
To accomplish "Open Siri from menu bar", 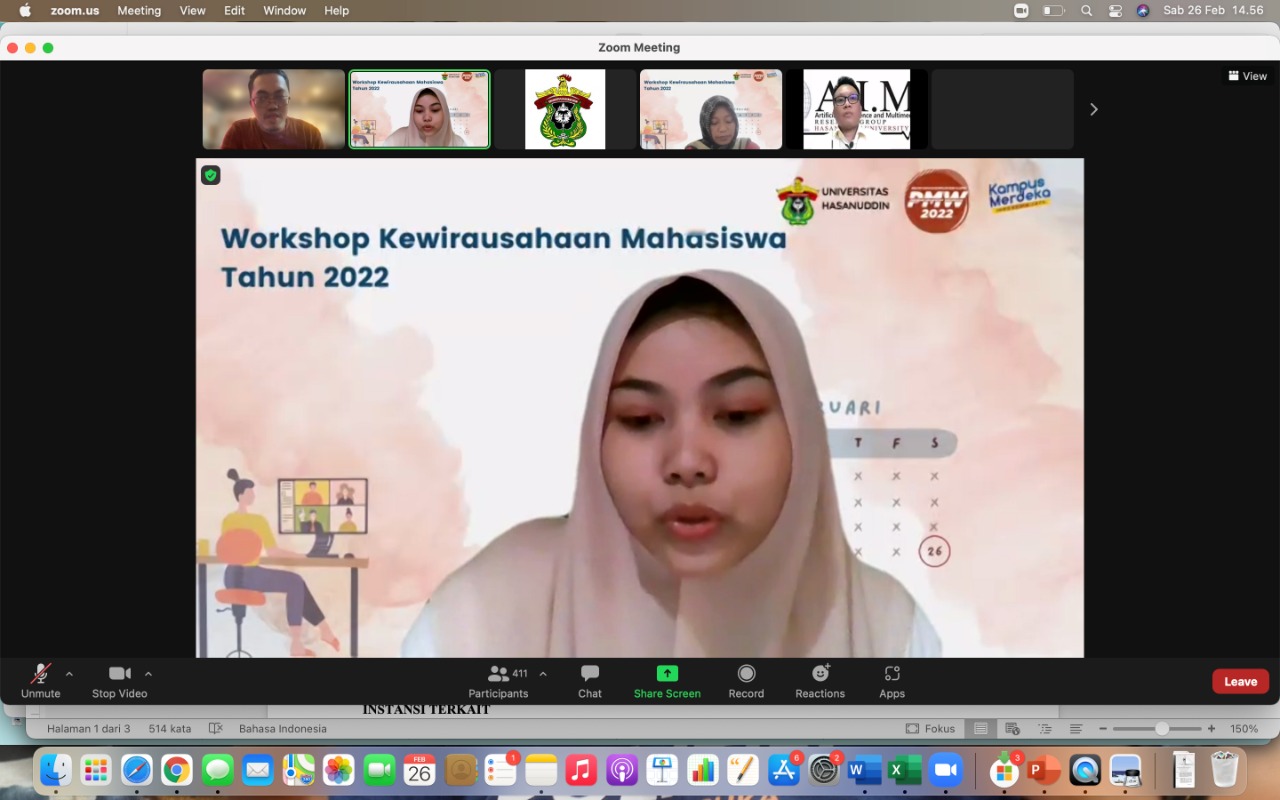I will [x=1143, y=10].
